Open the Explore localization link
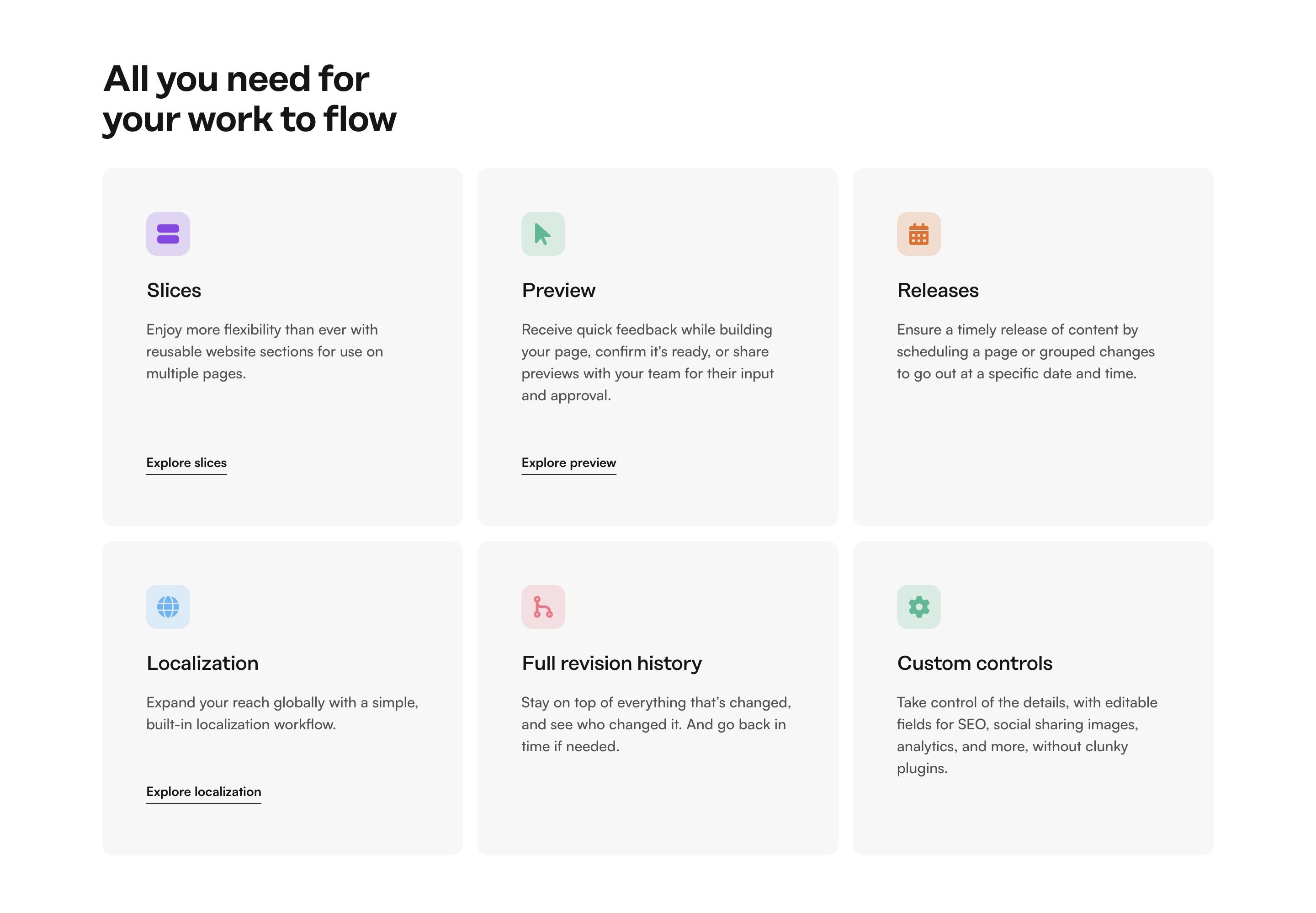The image size is (1316, 913). [204, 792]
